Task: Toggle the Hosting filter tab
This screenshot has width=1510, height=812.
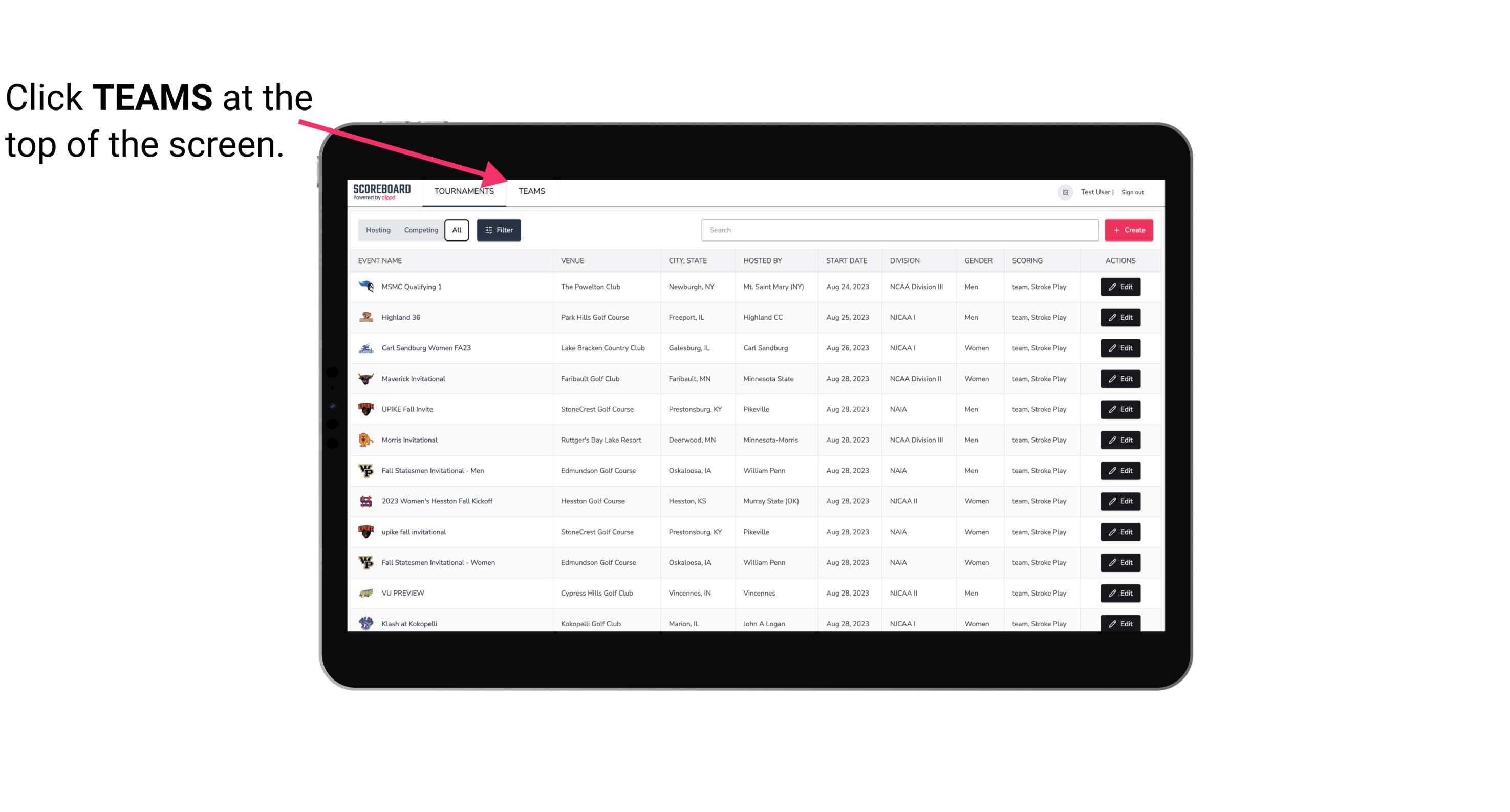Action: [378, 230]
